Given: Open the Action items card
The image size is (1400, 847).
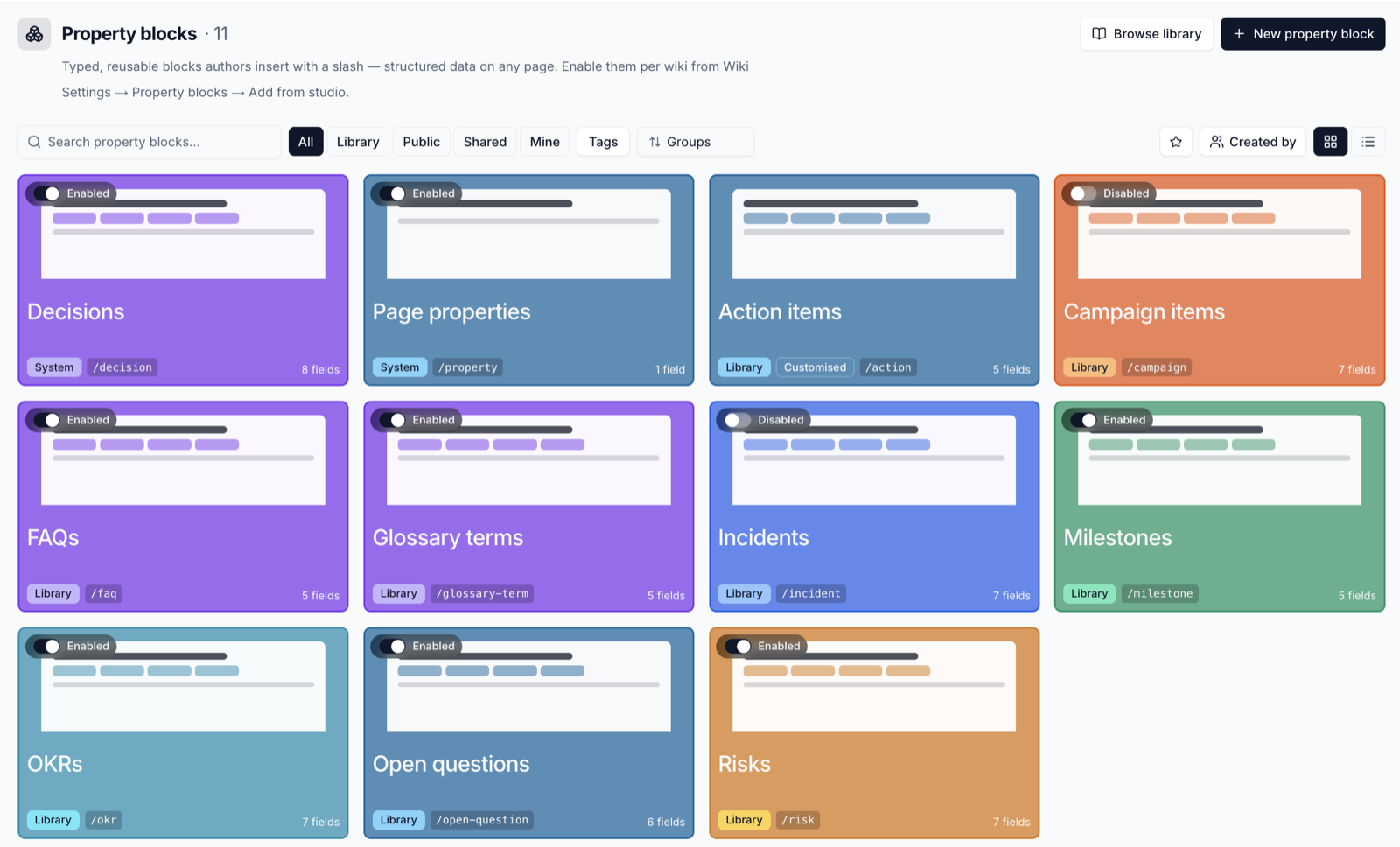Looking at the screenshot, I should point(874,280).
